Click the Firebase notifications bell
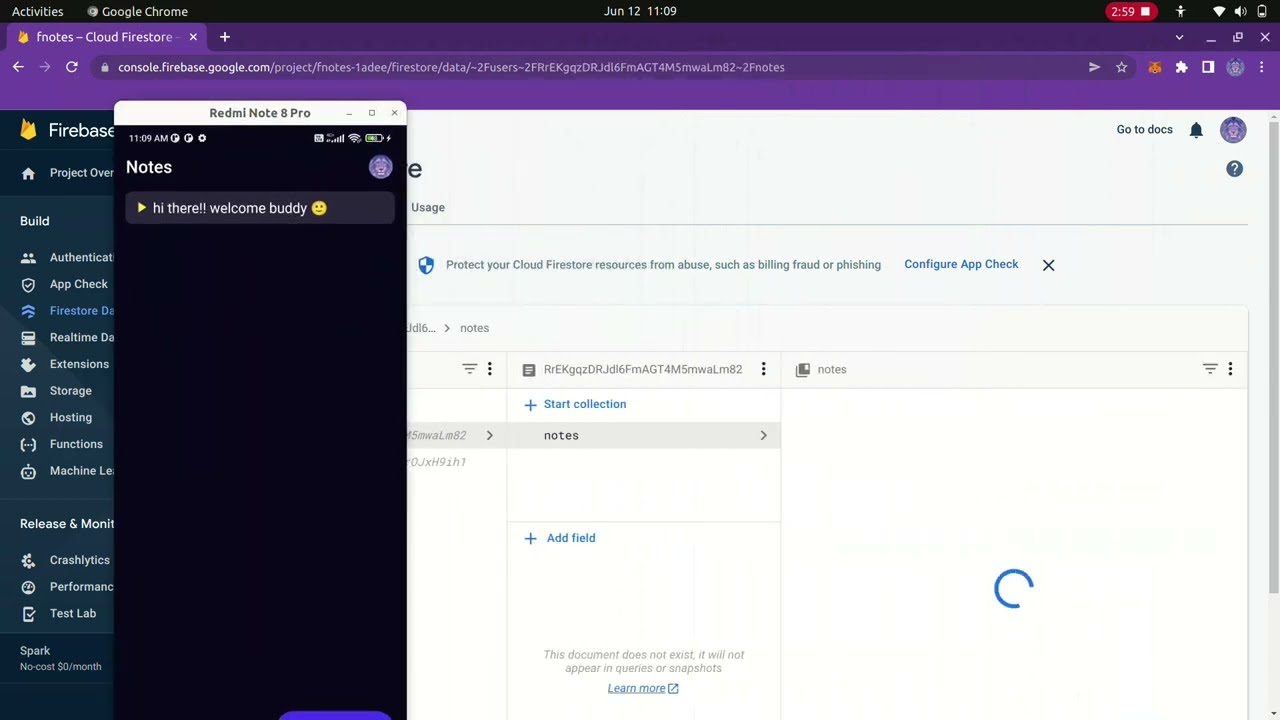 (x=1196, y=130)
